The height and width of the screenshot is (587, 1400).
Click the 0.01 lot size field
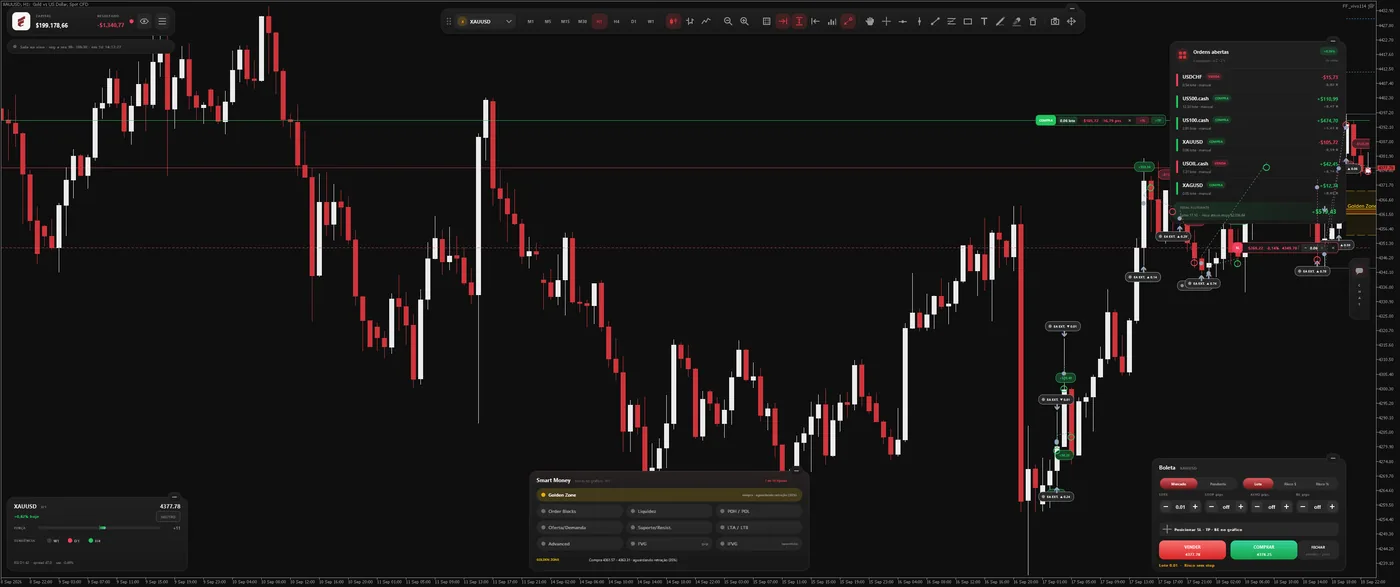coord(1180,507)
